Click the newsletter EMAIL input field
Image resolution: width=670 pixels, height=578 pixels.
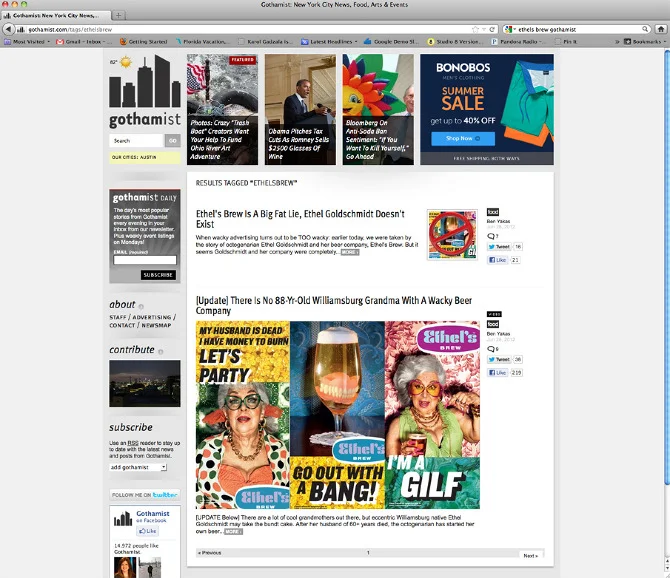(x=145, y=260)
